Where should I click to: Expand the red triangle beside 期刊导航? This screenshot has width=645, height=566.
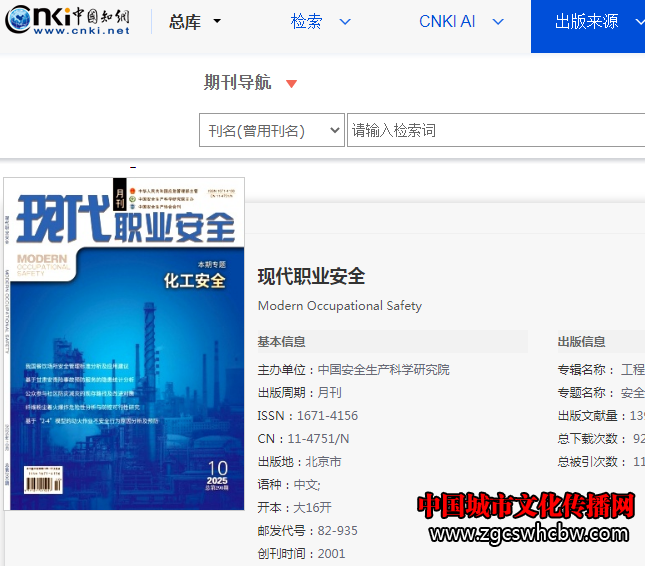tap(291, 84)
